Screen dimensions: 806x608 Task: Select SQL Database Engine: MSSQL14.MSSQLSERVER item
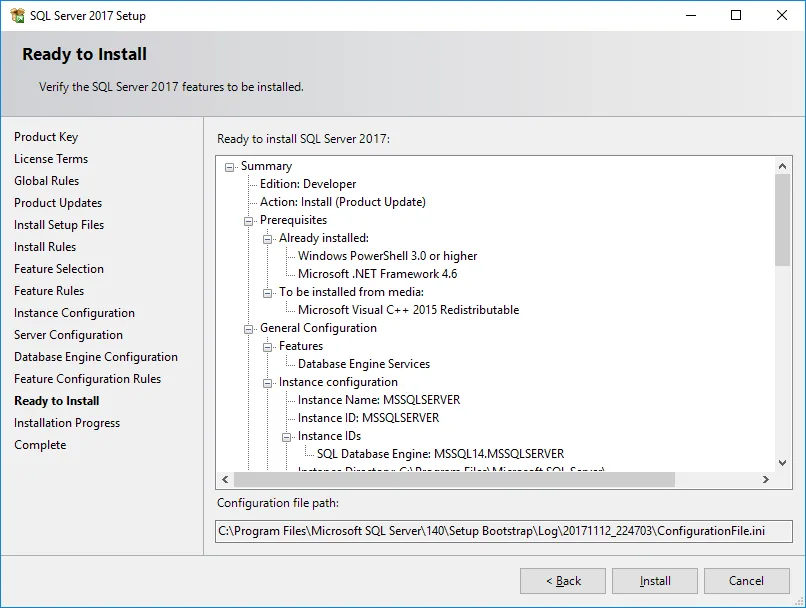click(441, 454)
